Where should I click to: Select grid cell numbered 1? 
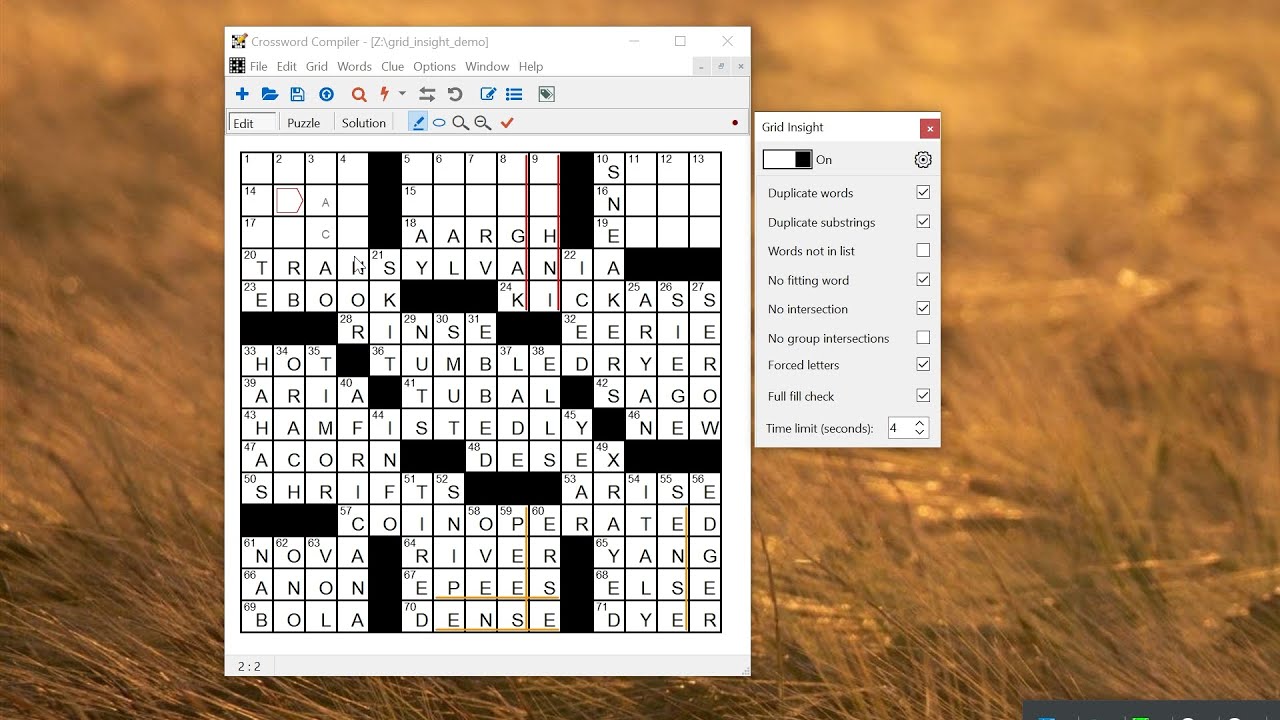click(257, 168)
